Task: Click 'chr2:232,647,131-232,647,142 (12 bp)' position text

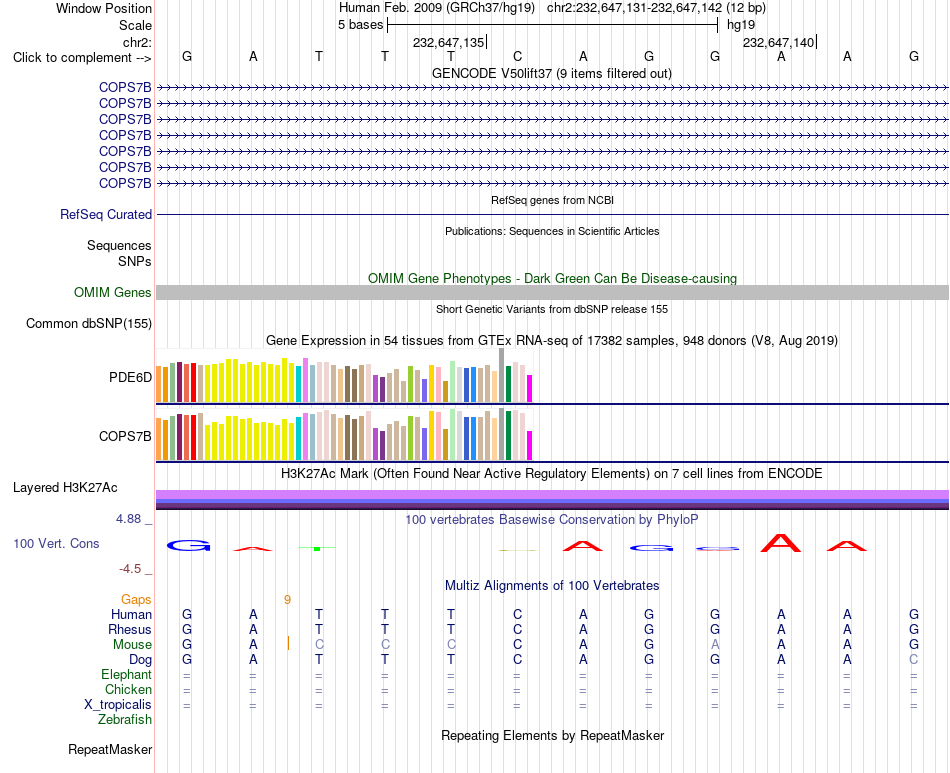Action: coord(656,8)
